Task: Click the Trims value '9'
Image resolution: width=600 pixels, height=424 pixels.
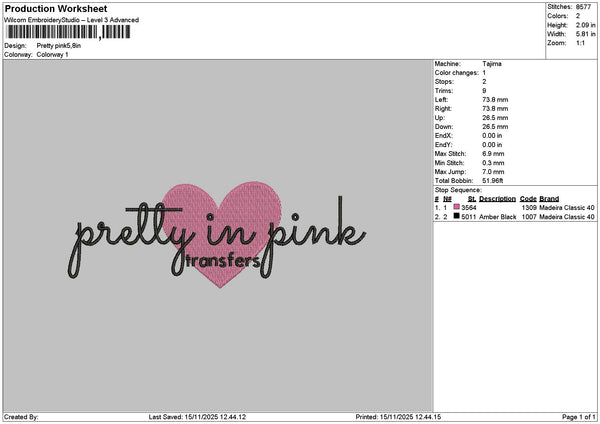Action: click(x=484, y=91)
